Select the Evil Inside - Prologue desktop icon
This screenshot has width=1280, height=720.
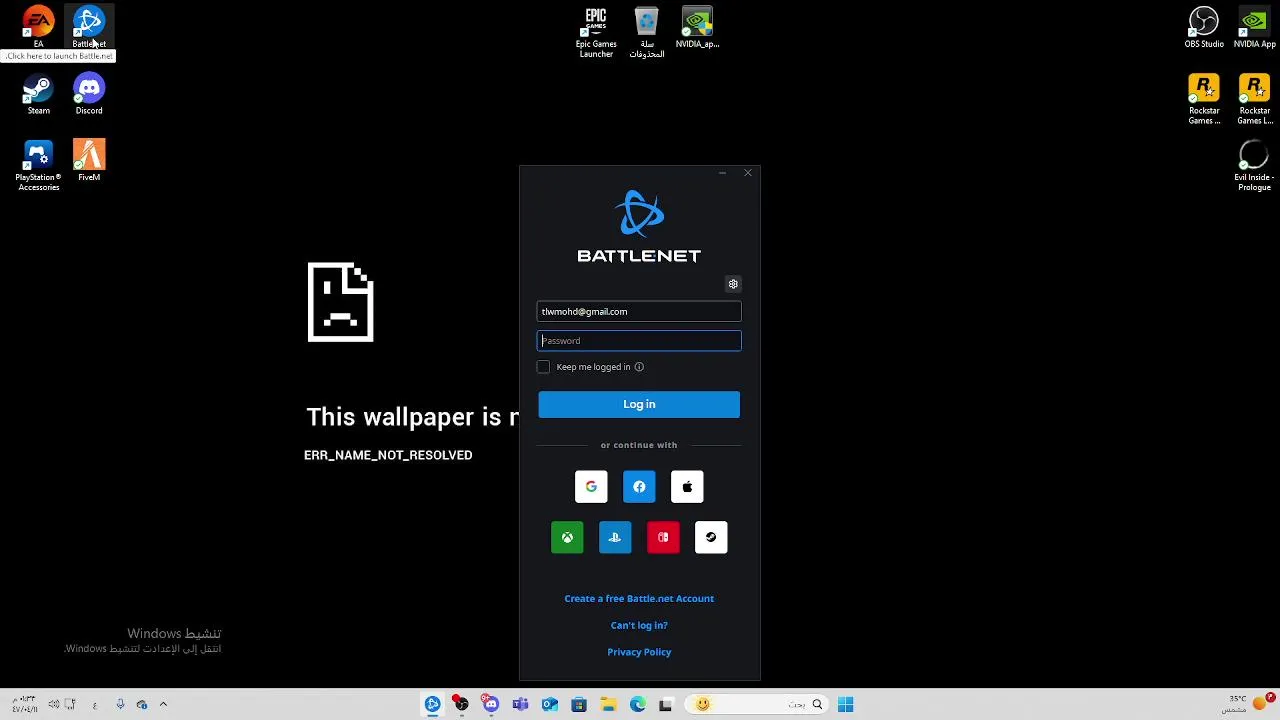pyautogui.click(x=1254, y=165)
